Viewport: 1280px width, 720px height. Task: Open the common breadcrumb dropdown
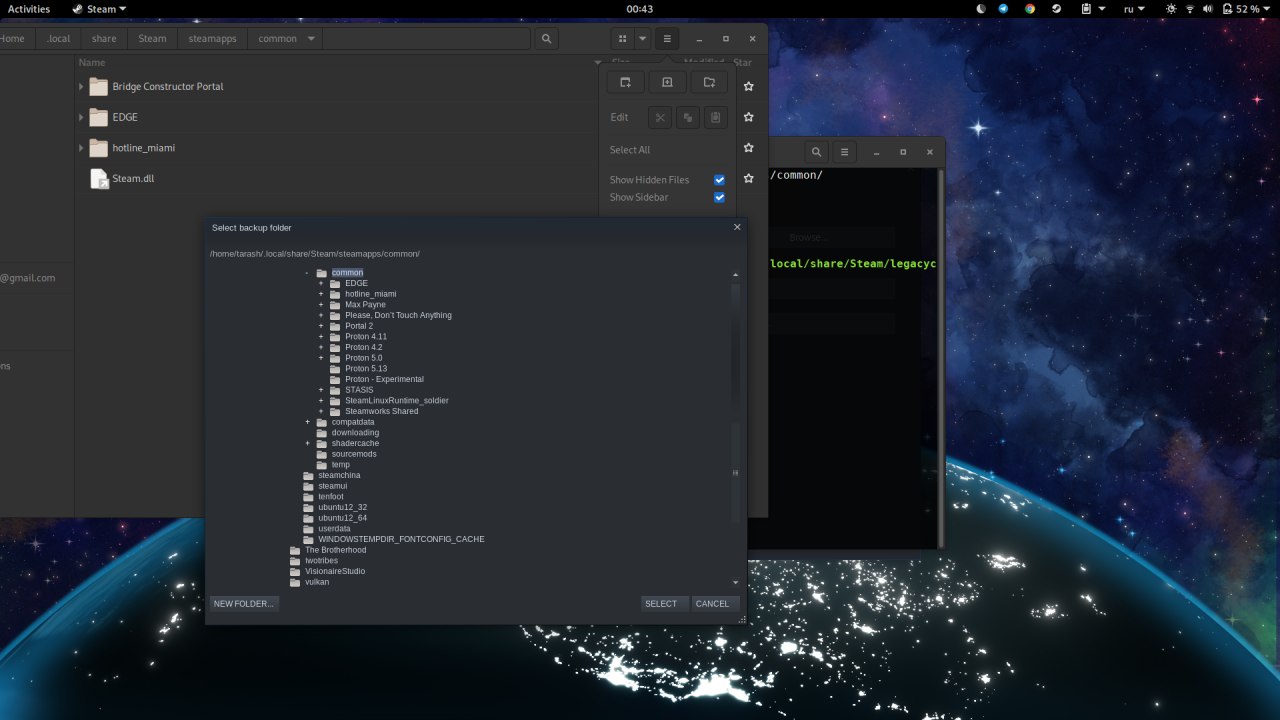(x=311, y=39)
